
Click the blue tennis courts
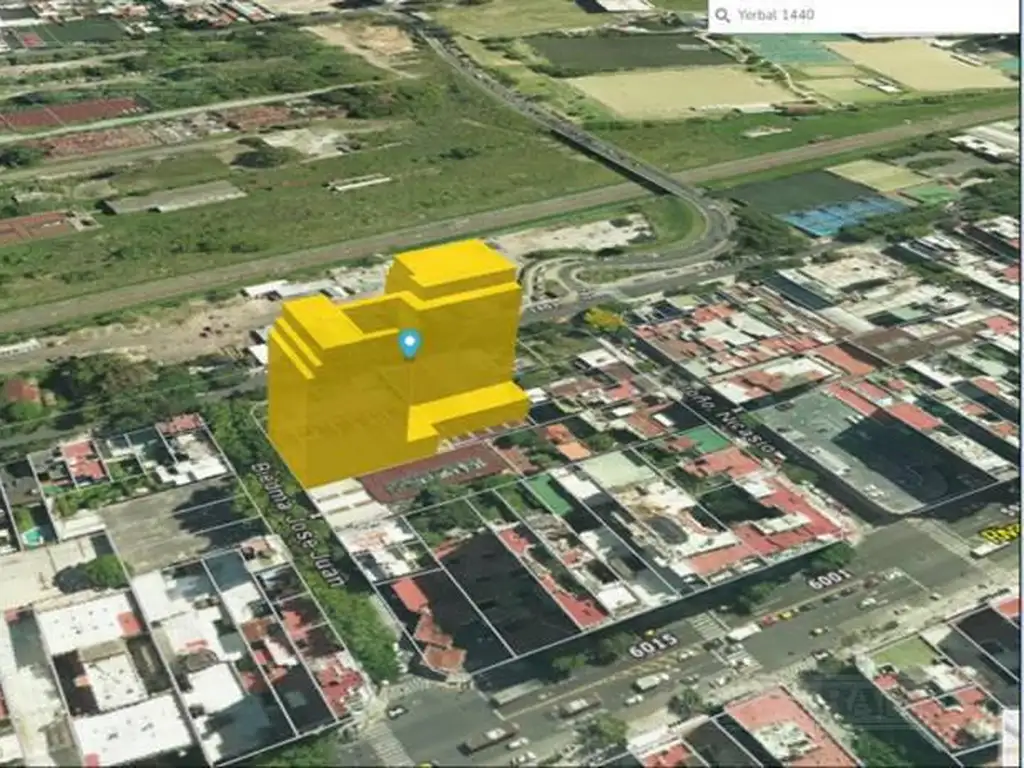pos(842,214)
